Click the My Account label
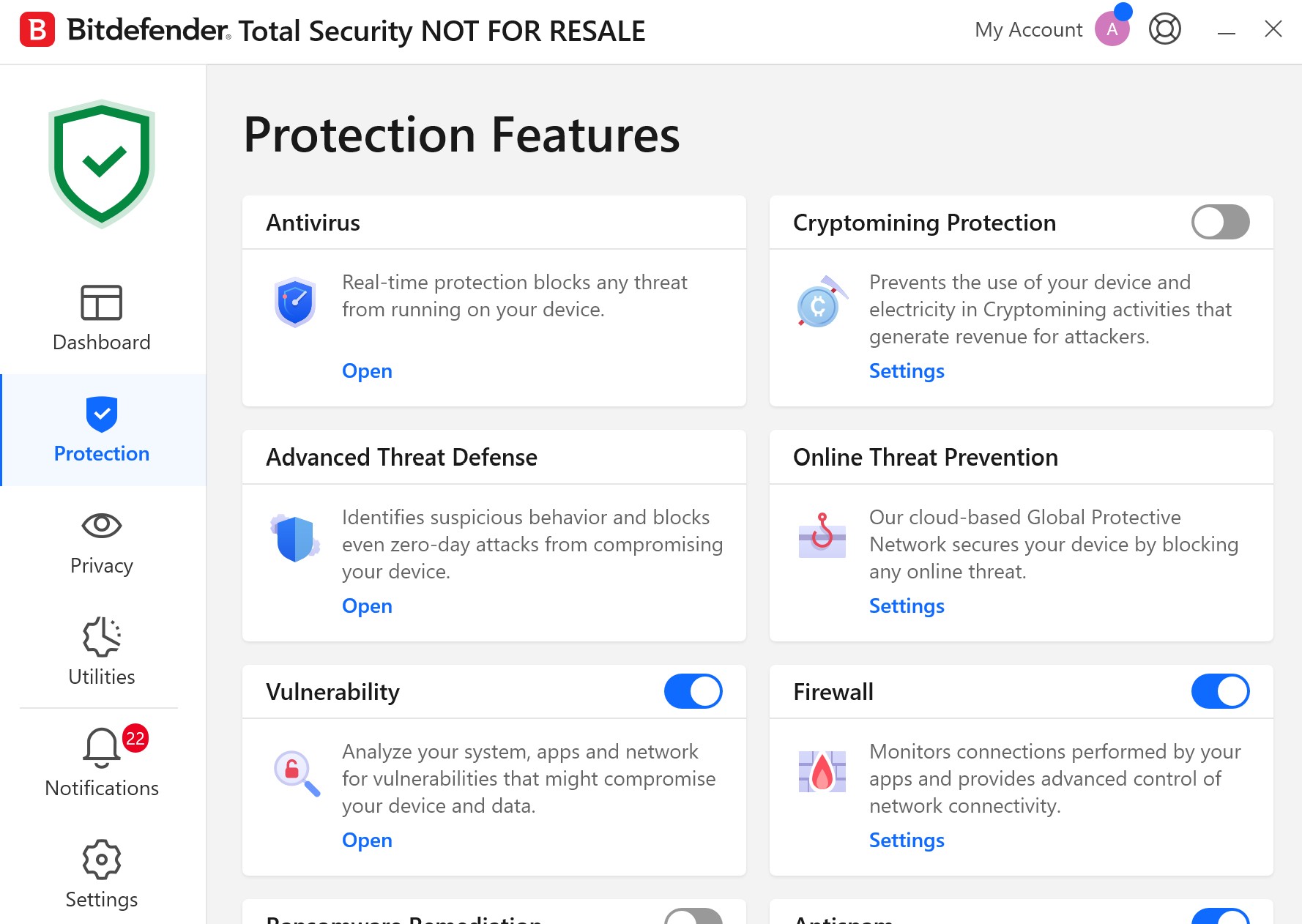This screenshot has width=1302, height=924. (x=1028, y=30)
